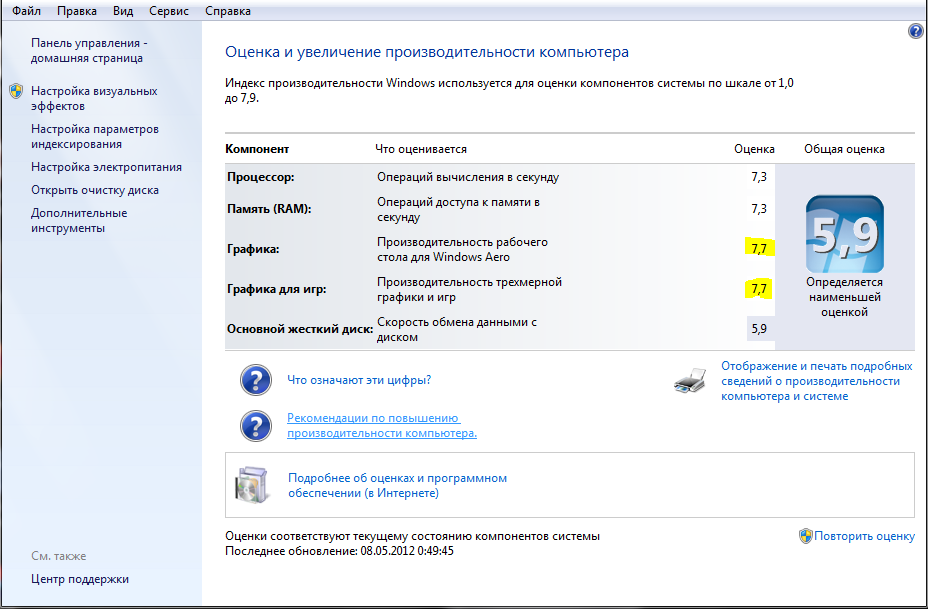Click the highlighted Графика score 7,7
Screen dimensions: 928x609
click(x=759, y=249)
